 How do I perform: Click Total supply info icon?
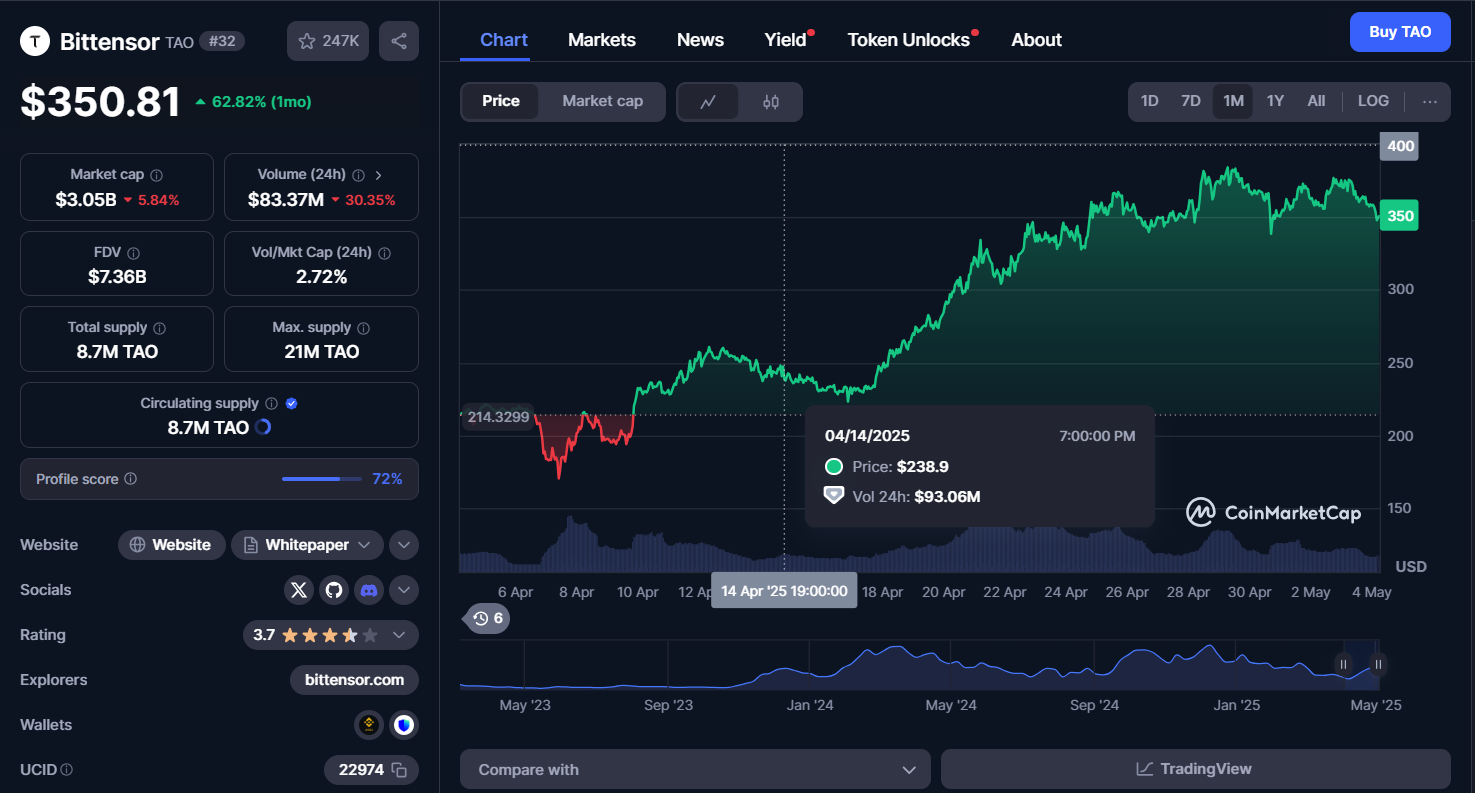160,328
